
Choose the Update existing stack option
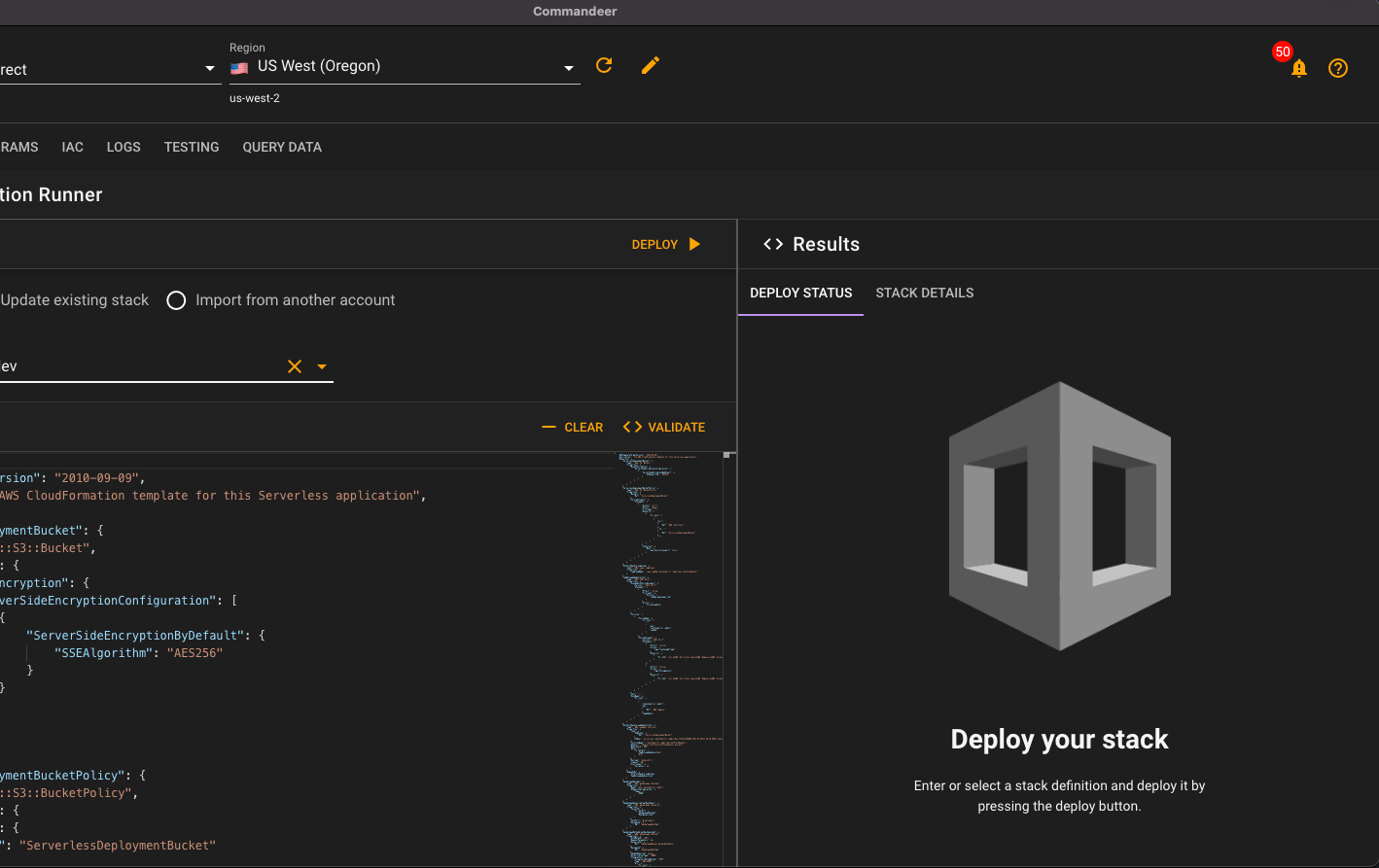[74, 300]
